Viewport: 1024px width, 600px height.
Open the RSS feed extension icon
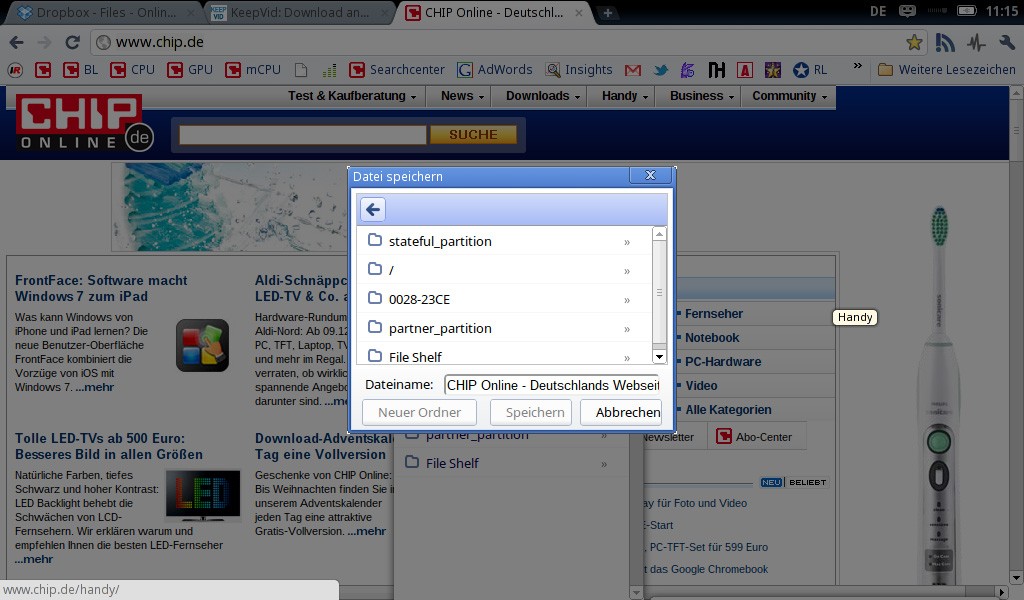tap(945, 43)
